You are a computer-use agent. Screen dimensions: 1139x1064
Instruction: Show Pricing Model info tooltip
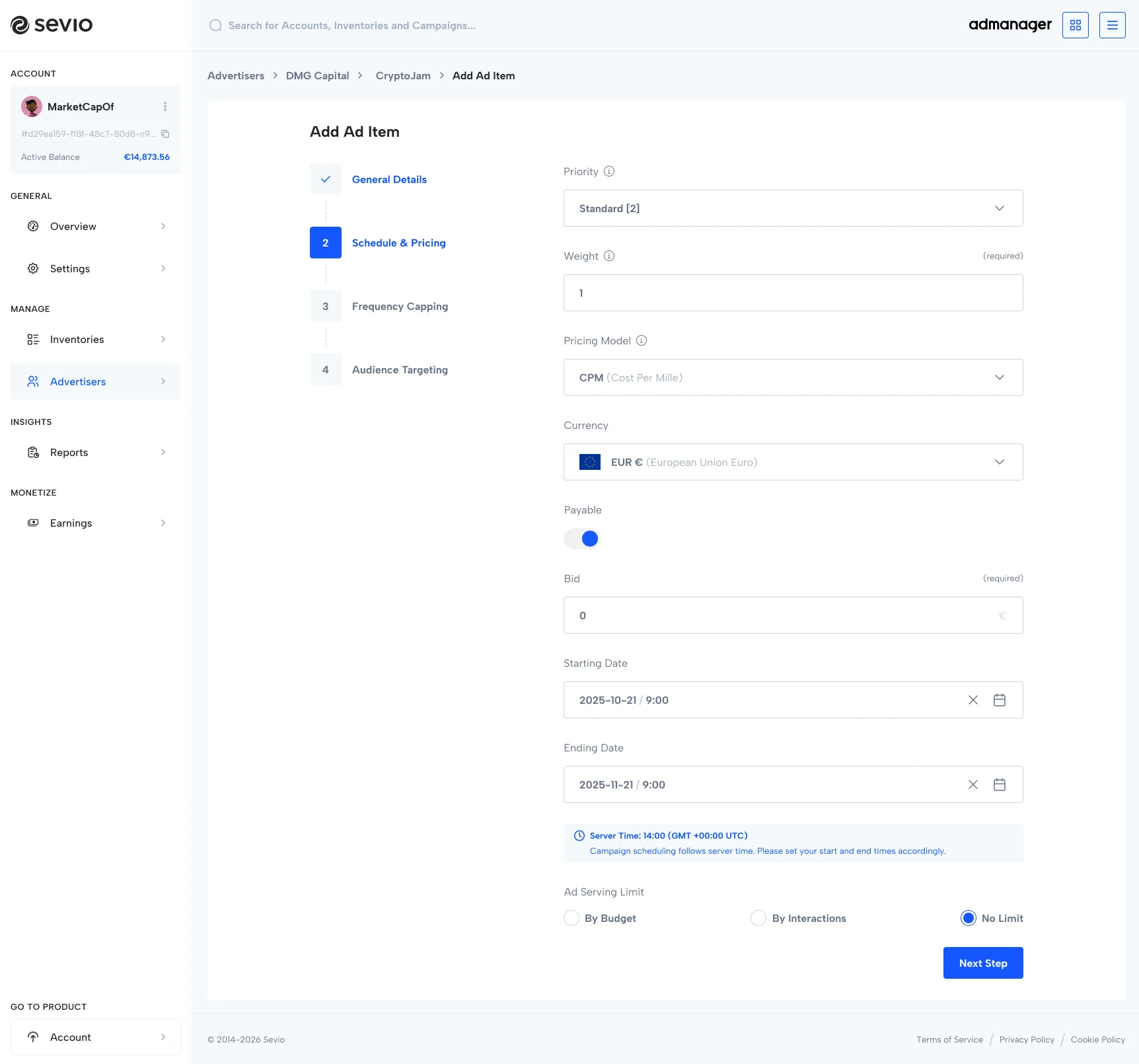click(642, 340)
